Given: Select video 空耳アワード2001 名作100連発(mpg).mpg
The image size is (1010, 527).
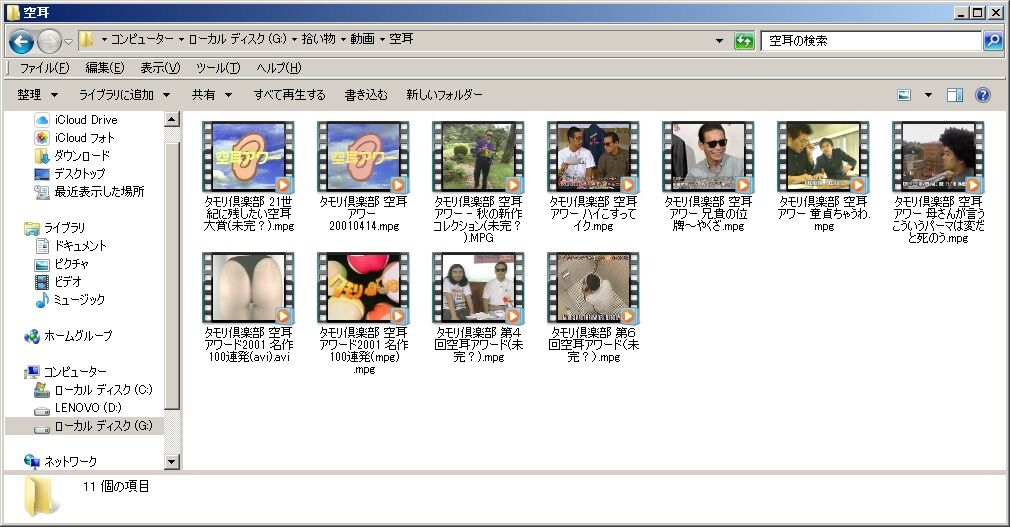Looking at the screenshot, I should (x=363, y=313).
